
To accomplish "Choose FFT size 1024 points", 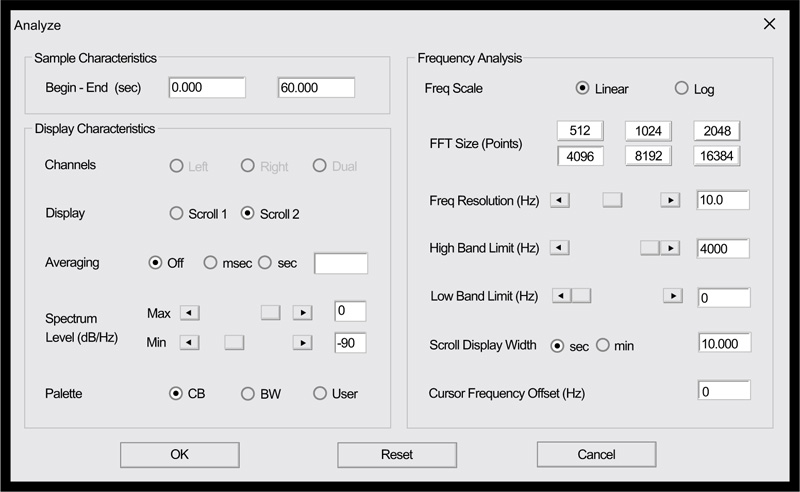I will 648,131.
